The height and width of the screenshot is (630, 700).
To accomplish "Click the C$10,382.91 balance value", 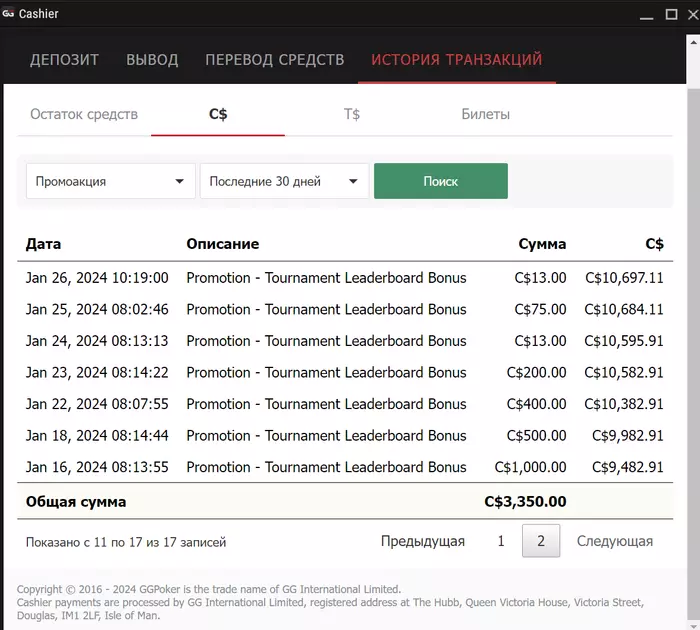I will 624,404.
